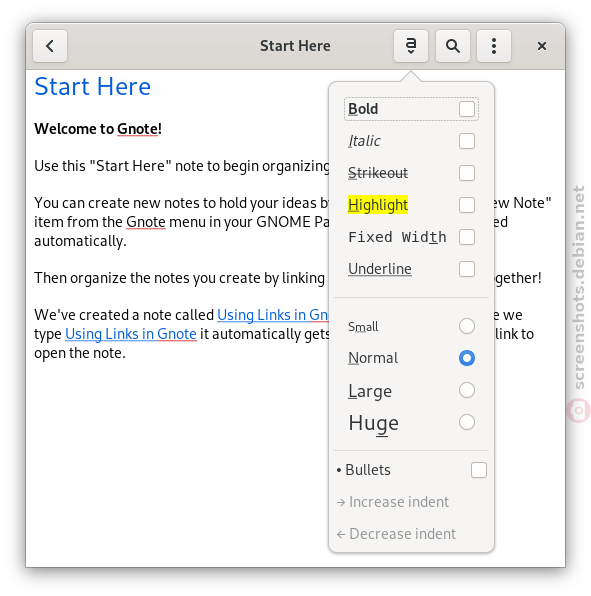Choose the Normal font size
The width and height of the screenshot is (591, 596).
466,358
